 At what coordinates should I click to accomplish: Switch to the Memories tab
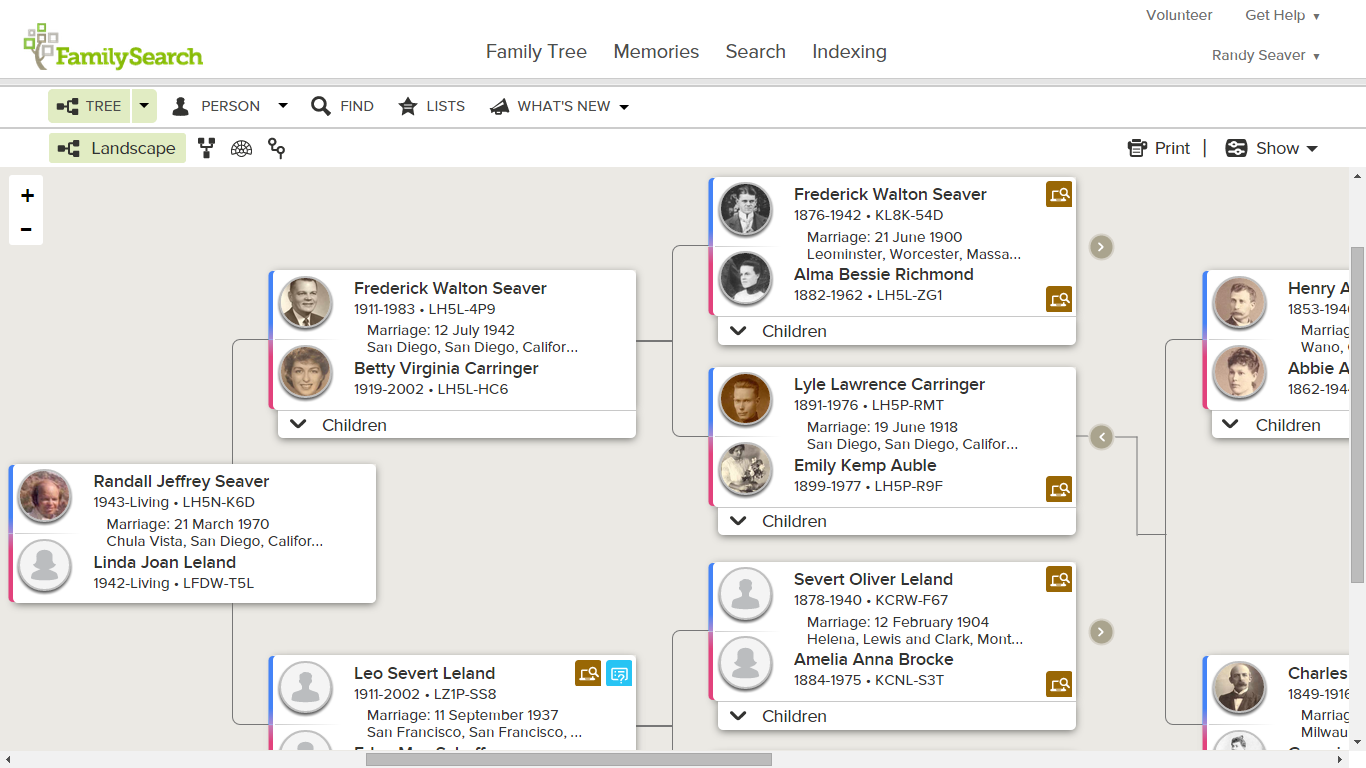(656, 51)
